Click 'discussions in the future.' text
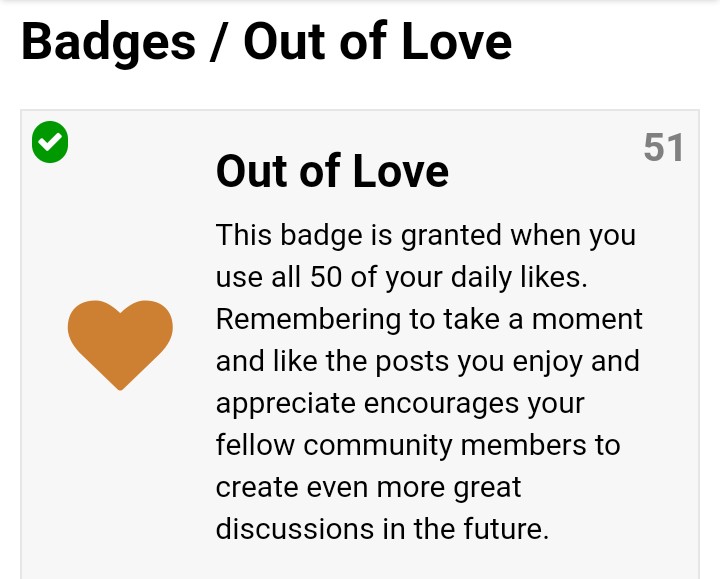Screen dimensions: 720x579 click(382, 529)
